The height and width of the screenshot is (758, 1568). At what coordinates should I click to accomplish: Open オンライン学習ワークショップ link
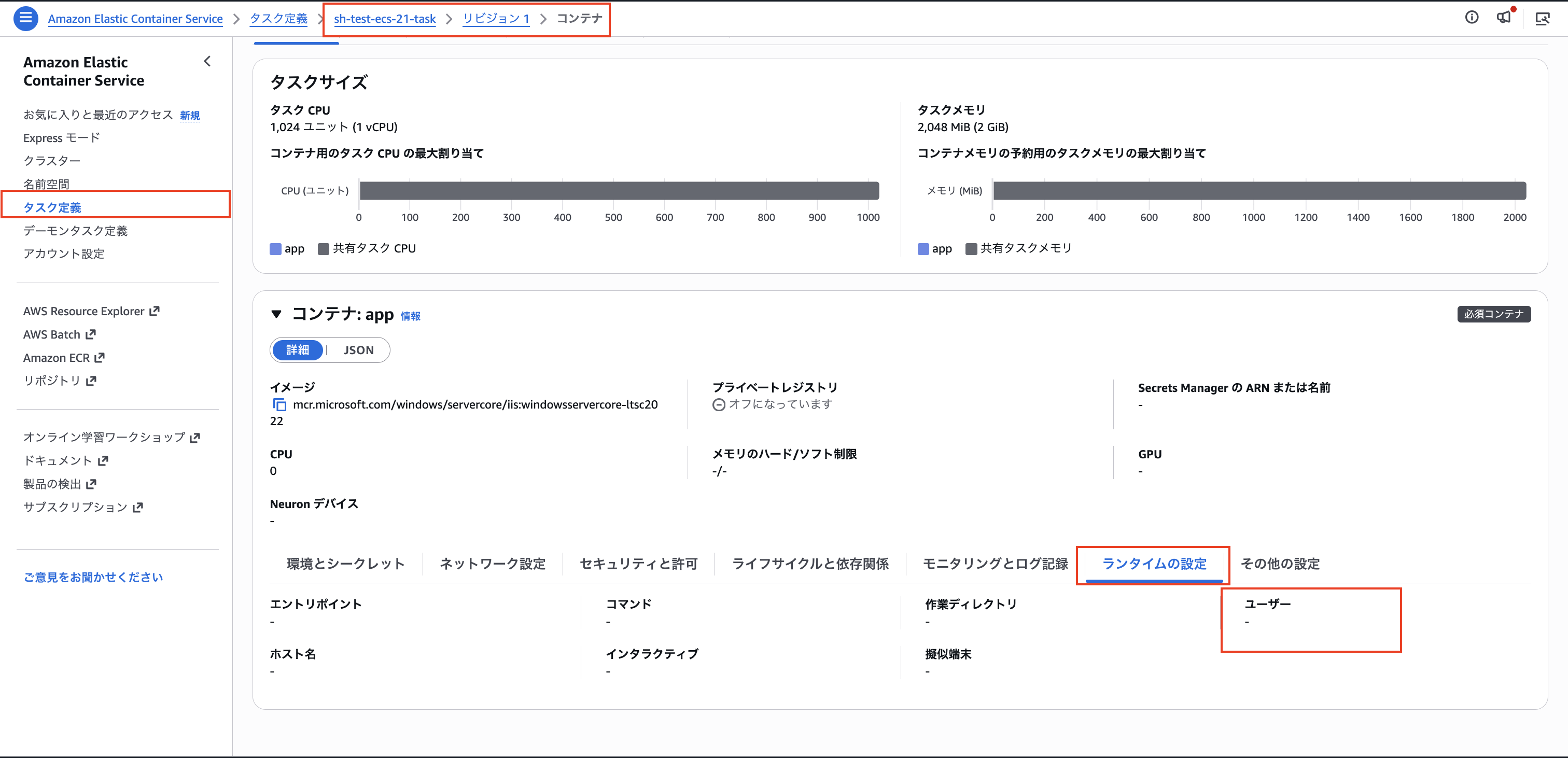(x=112, y=437)
